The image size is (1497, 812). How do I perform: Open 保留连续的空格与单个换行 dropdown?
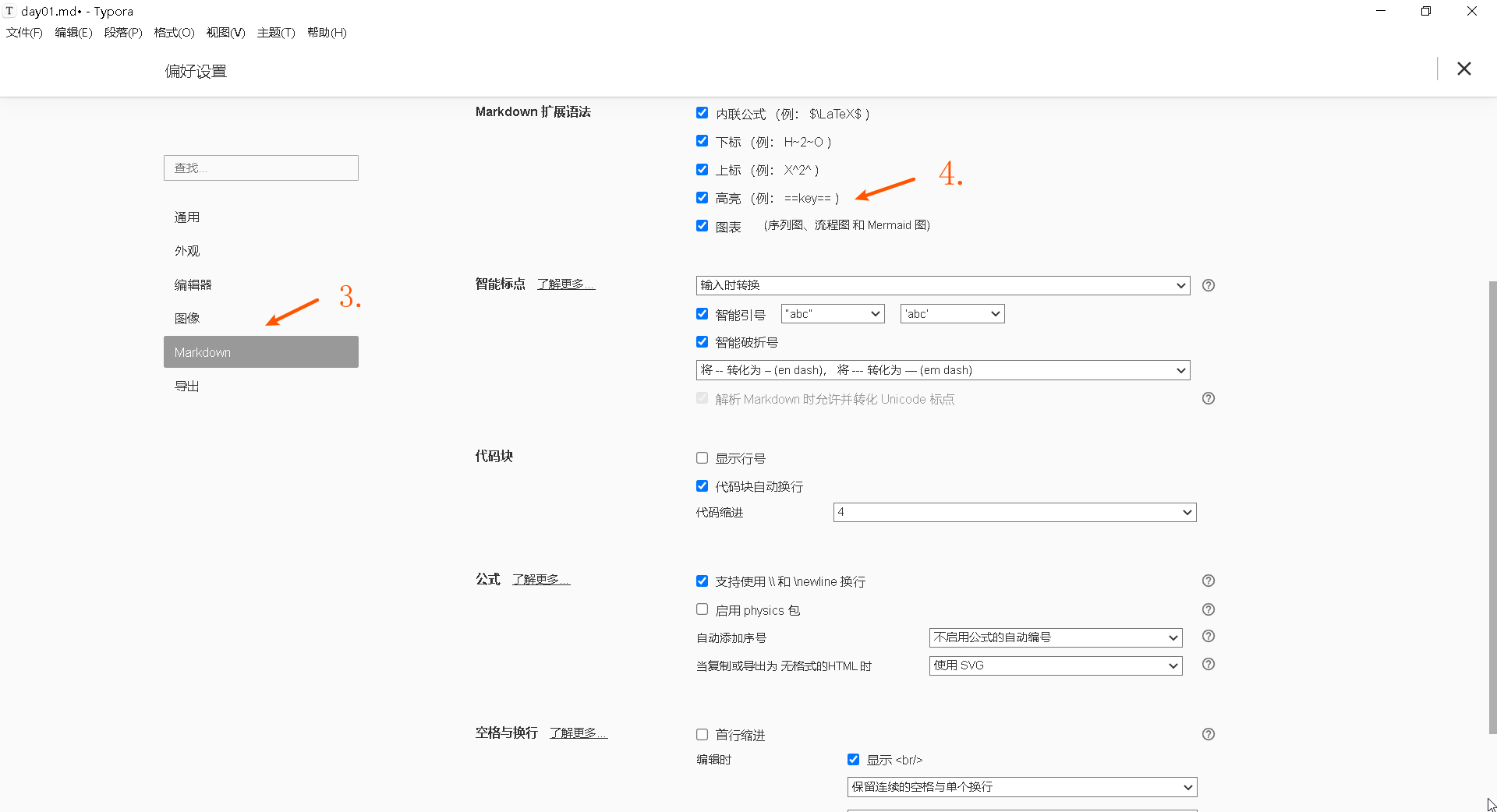pos(1022,787)
